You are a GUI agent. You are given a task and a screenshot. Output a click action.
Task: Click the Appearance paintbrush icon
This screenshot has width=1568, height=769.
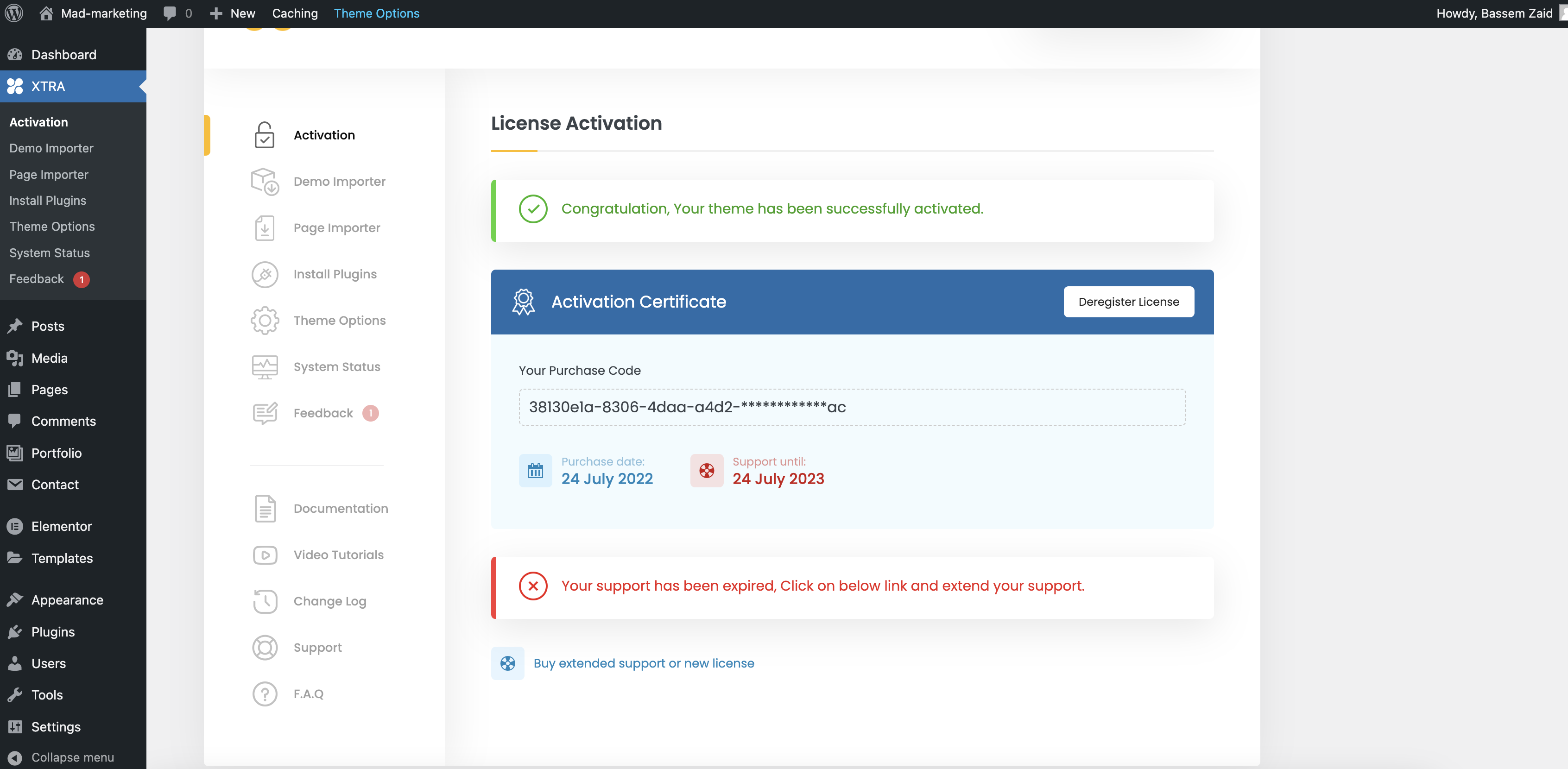tap(15, 600)
